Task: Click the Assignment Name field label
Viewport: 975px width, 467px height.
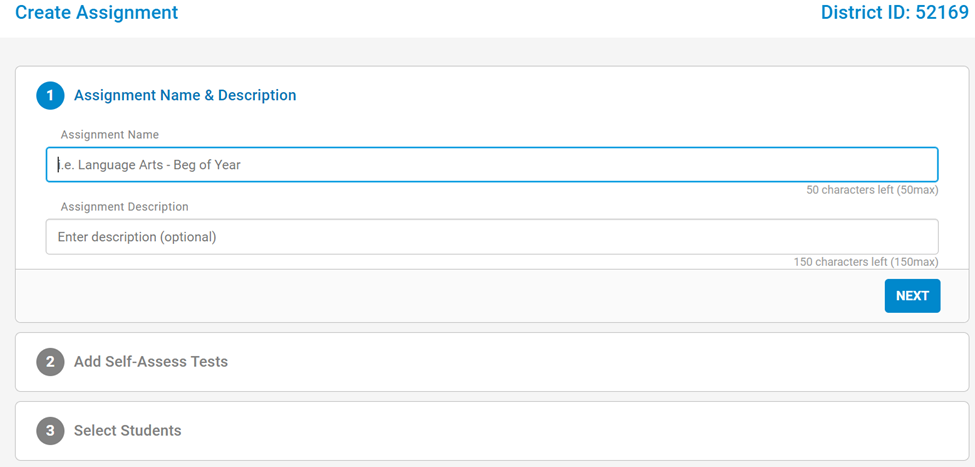Action: point(110,134)
